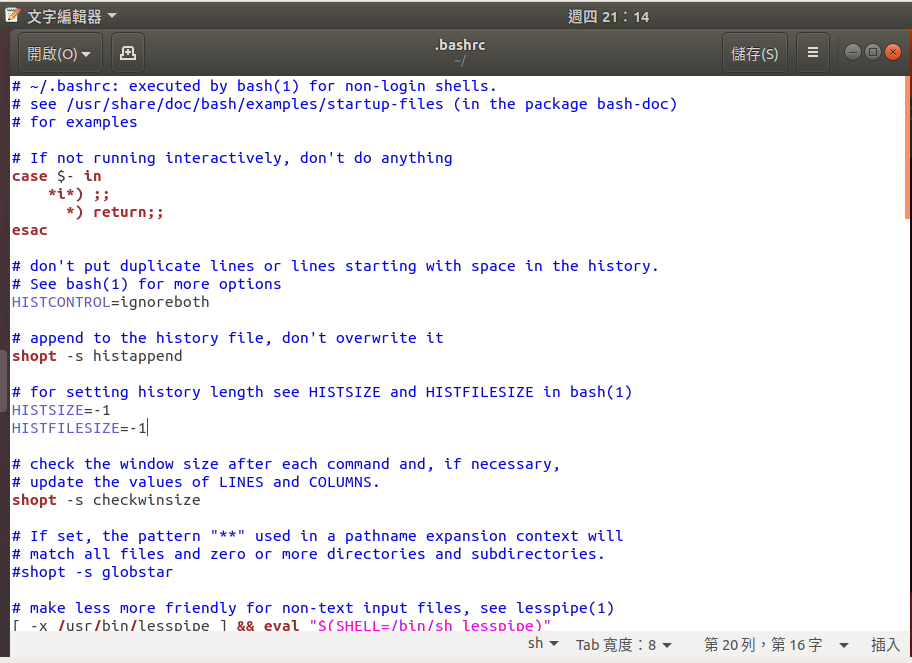Open the clock showing 週四 21:14
The image size is (912, 663).
click(608, 17)
